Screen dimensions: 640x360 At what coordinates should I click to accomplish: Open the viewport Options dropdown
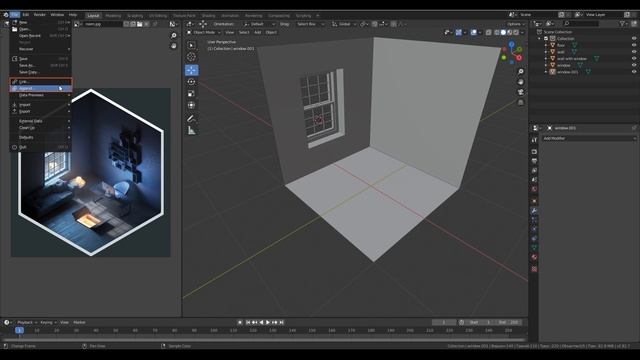tap(516, 24)
